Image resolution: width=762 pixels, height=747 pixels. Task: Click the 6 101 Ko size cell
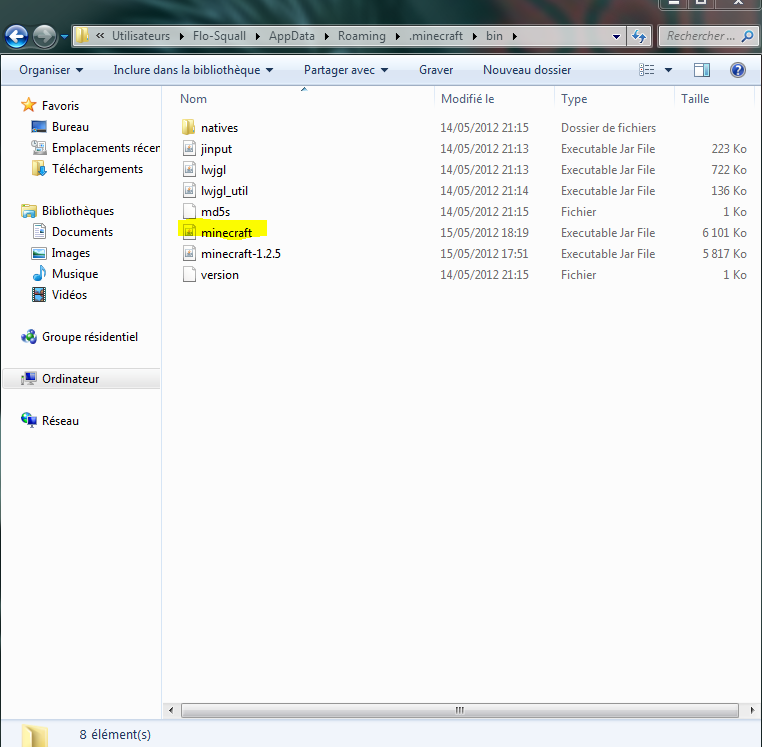(724, 233)
